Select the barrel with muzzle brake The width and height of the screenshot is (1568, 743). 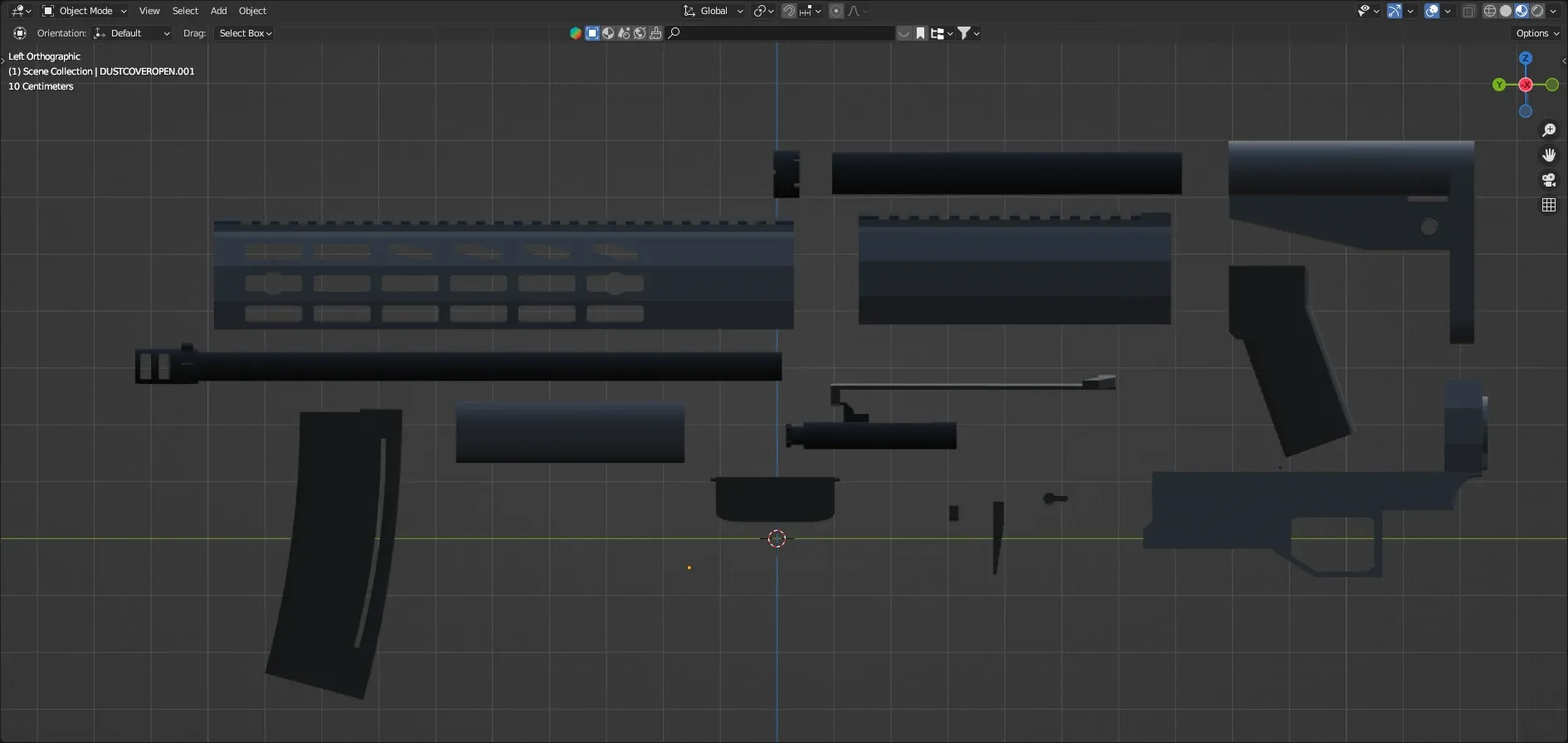pos(458,365)
